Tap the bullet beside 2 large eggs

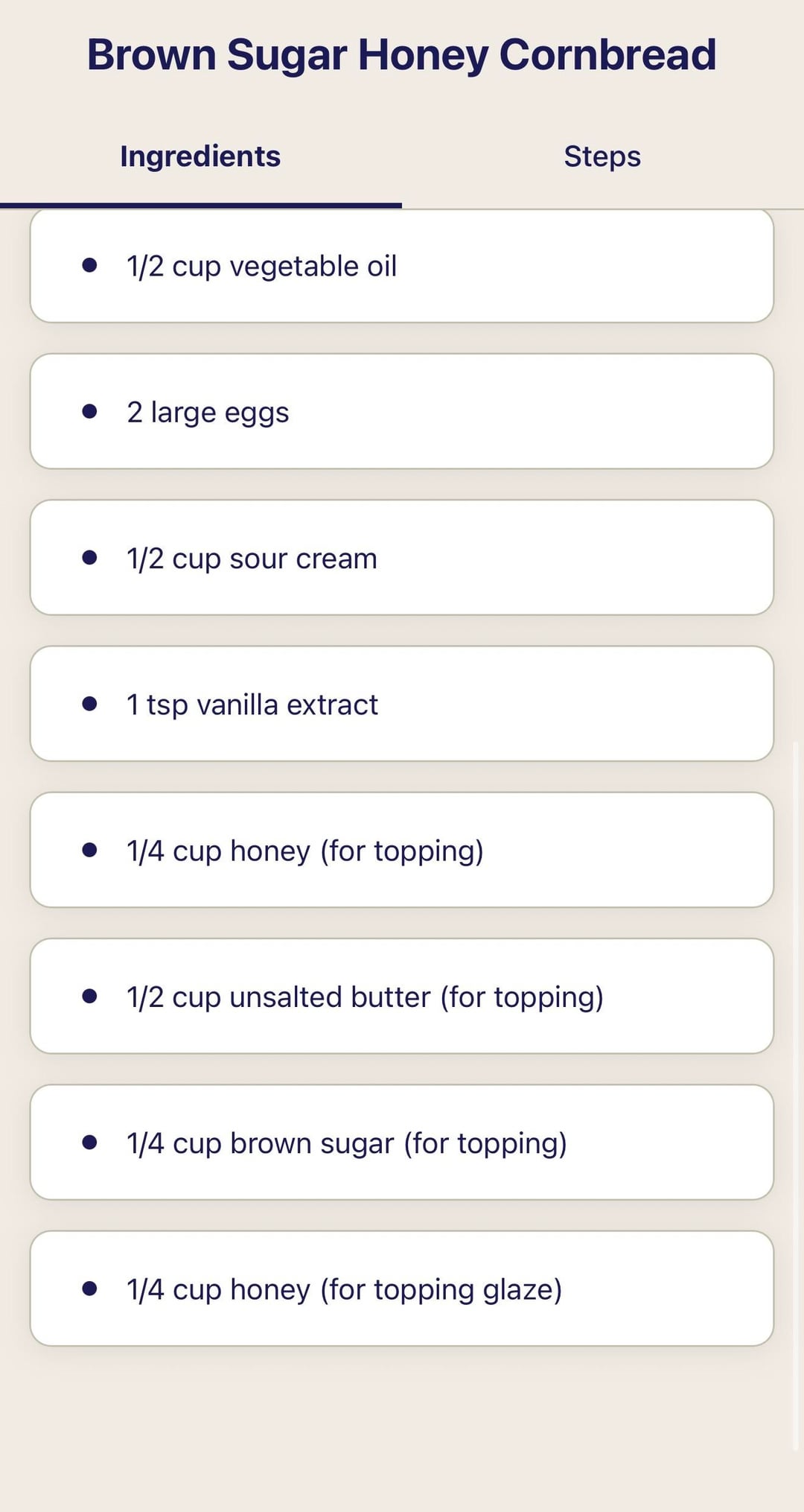pos(90,411)
